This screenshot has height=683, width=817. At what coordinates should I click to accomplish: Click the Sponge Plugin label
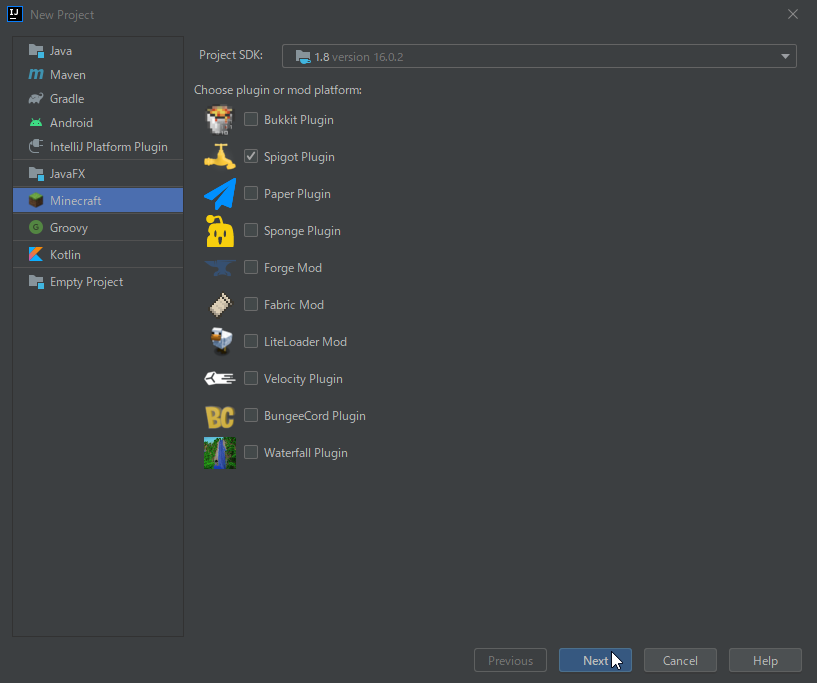[302, 231]
